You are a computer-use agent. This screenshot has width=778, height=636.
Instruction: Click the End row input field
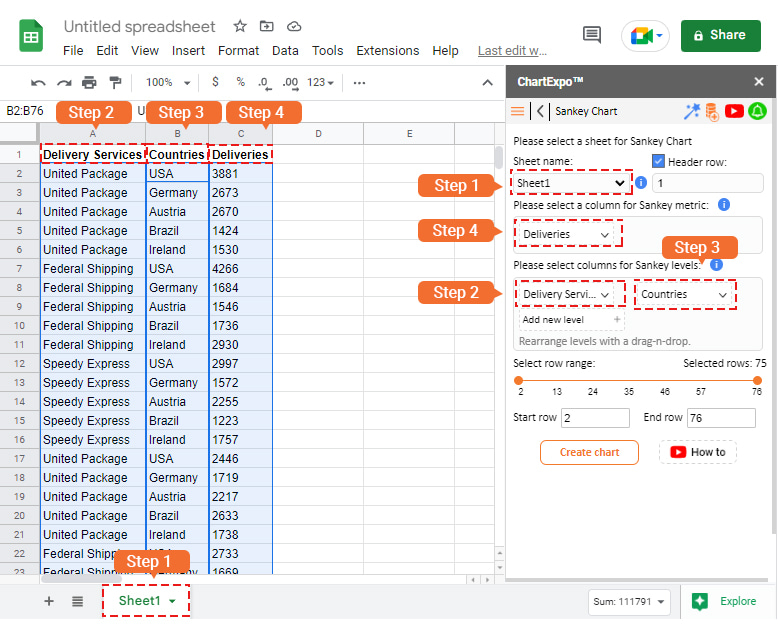[x=721, y=418]
